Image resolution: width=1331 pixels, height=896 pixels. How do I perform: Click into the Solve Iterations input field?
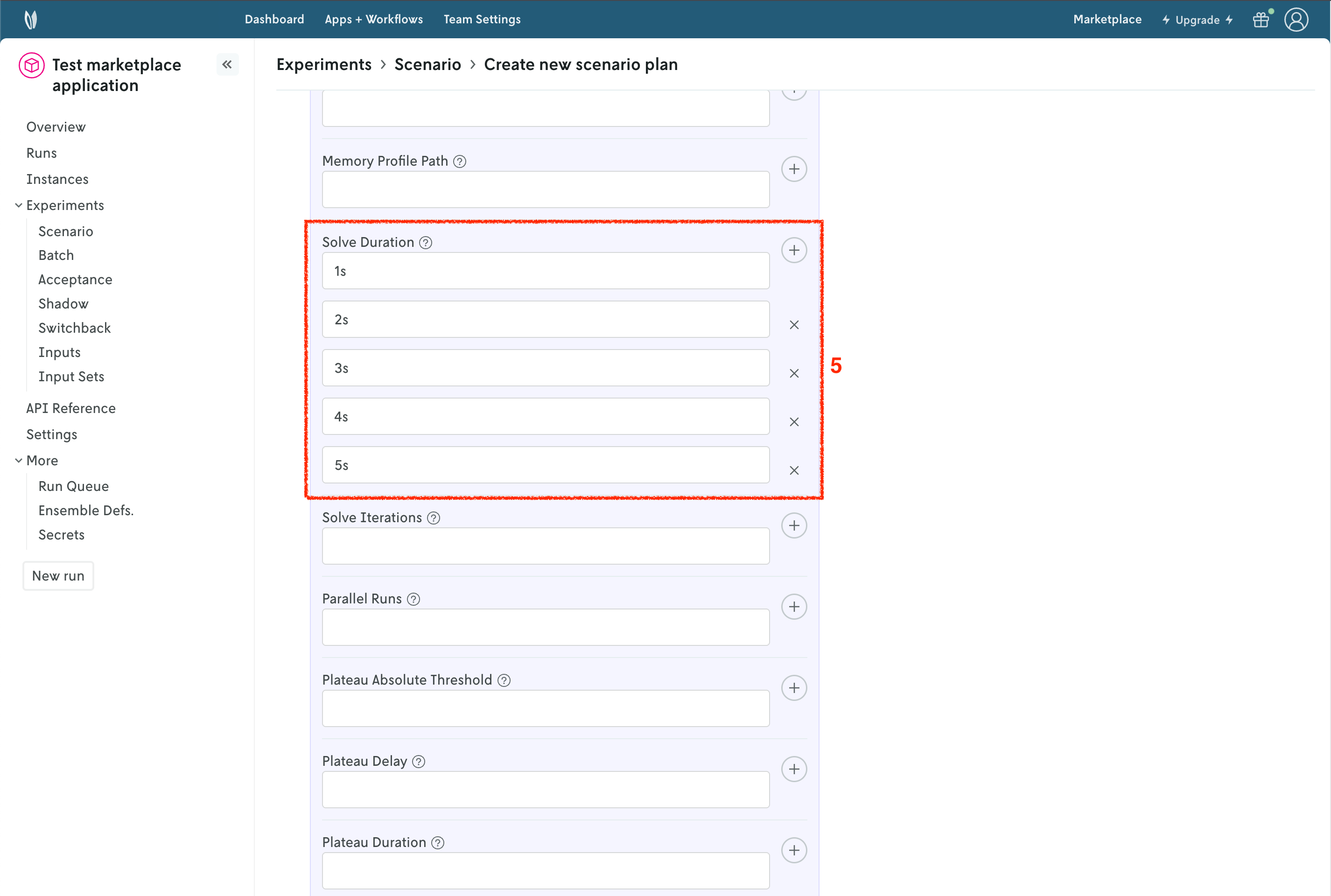coord(545,546)
